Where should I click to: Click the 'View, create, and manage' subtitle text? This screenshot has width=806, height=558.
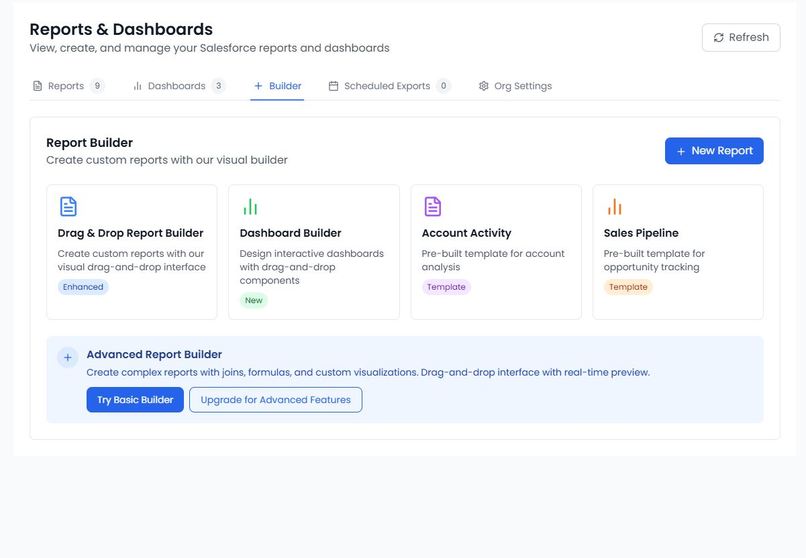coord(209,48)
